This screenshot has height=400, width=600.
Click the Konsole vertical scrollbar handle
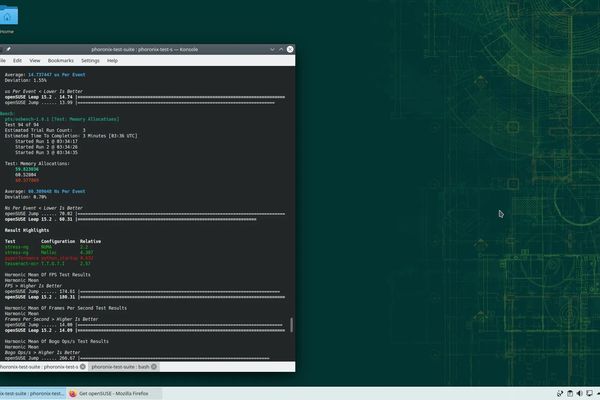(x=292, y=325)
